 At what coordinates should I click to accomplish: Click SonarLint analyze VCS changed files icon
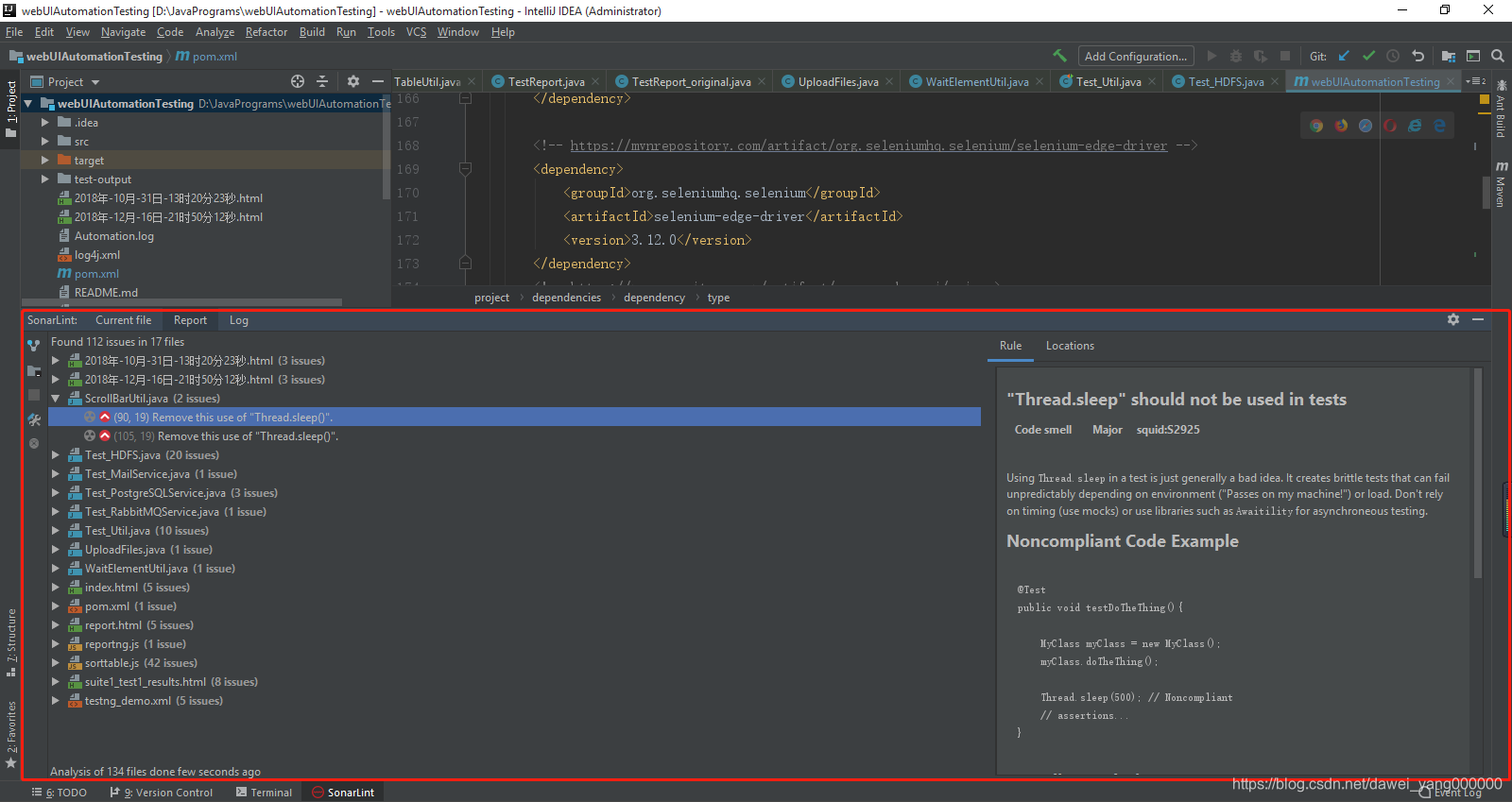tap(34, 346)
